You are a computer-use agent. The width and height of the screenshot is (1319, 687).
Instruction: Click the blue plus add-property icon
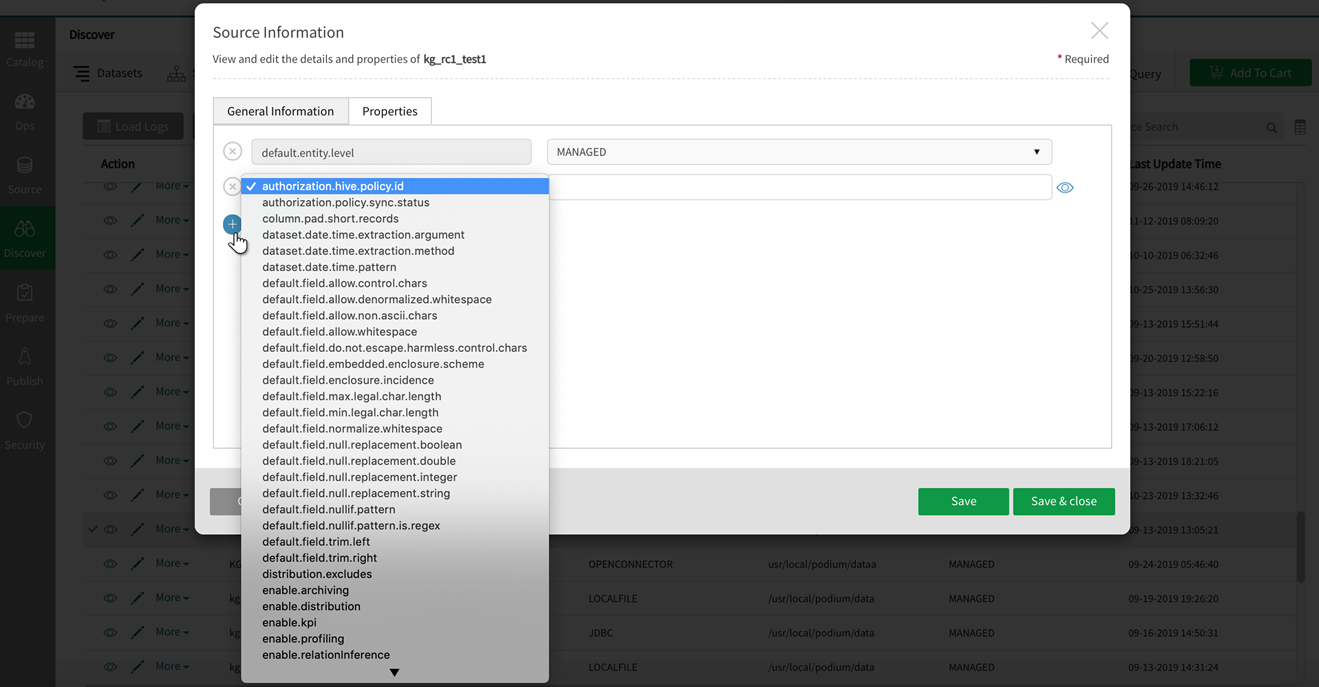tap(232, 224)
